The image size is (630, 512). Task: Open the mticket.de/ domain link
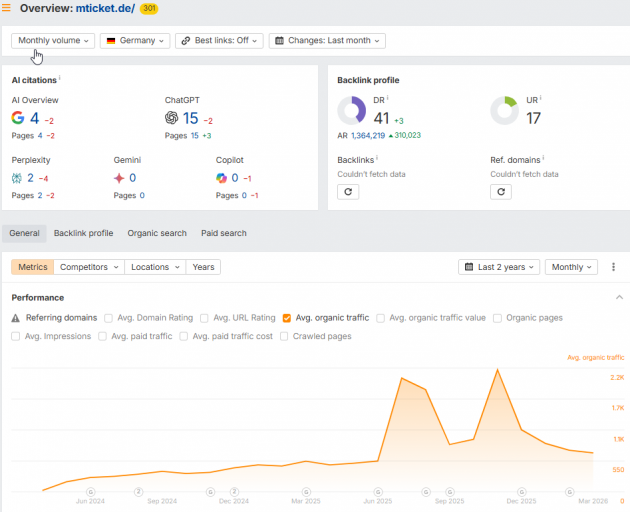point(105,8)
